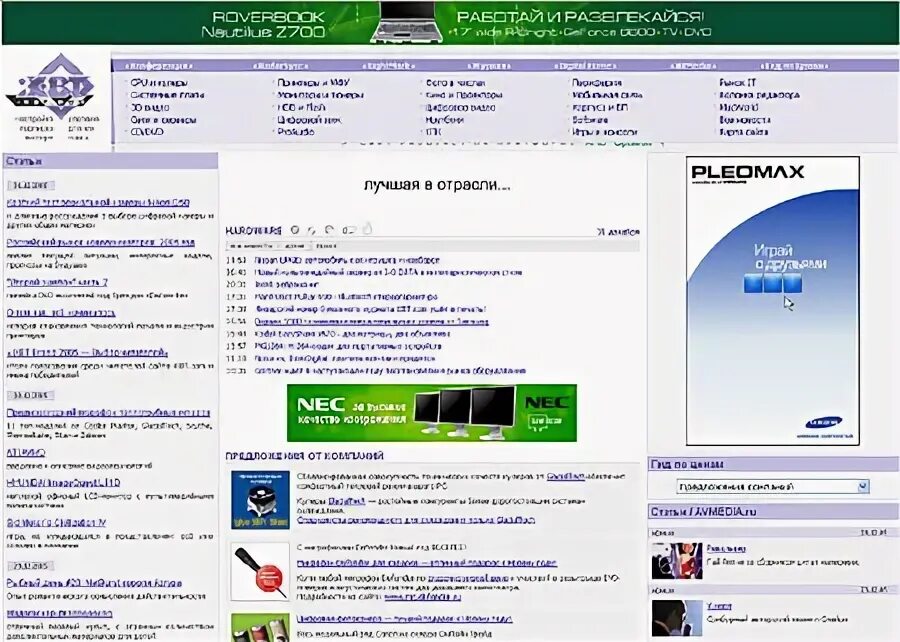
Task: Click the Статьи FAVMEDIA.ru section heading
Action: click(703, 511)
